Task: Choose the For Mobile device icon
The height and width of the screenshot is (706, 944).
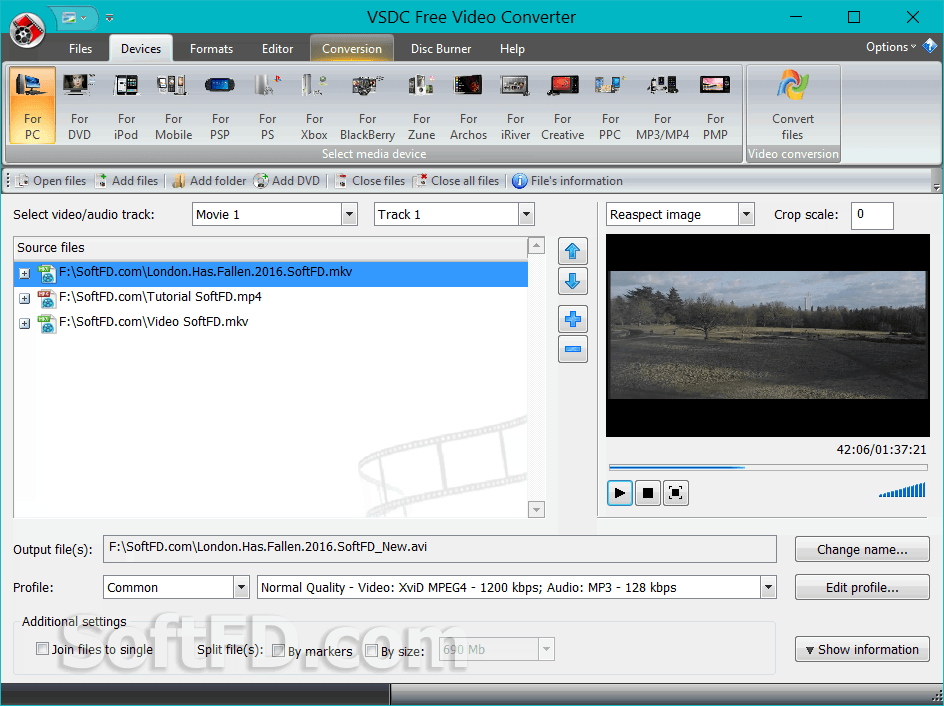Action: (173, 105)
